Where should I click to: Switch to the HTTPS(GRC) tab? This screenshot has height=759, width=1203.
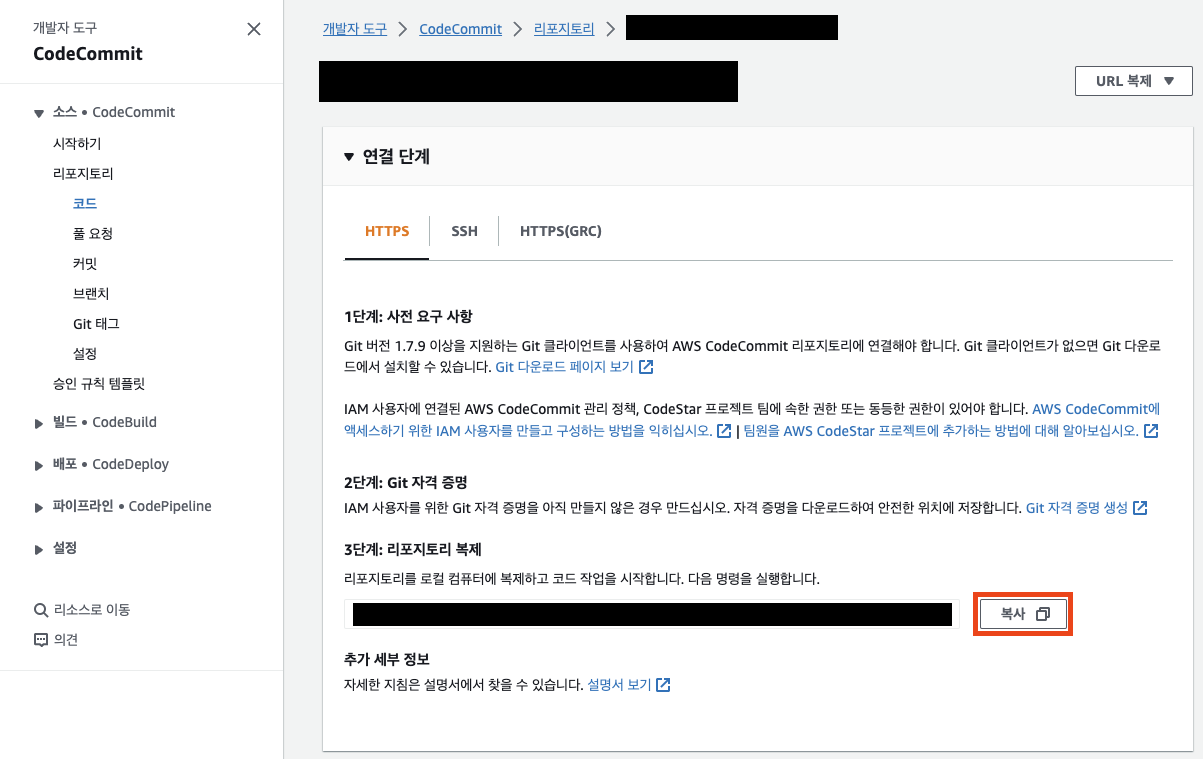pos(560,231)
